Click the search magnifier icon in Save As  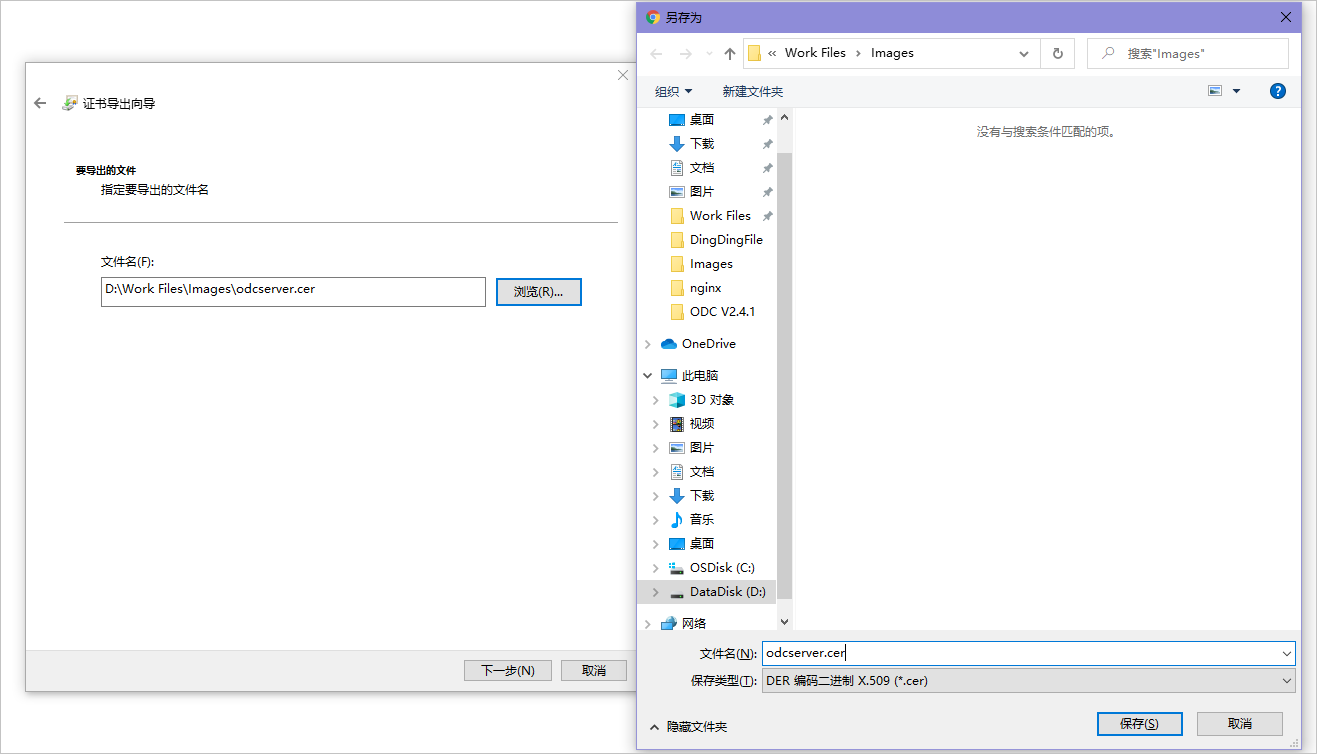pyautogui.click(x=1108, y=53)
